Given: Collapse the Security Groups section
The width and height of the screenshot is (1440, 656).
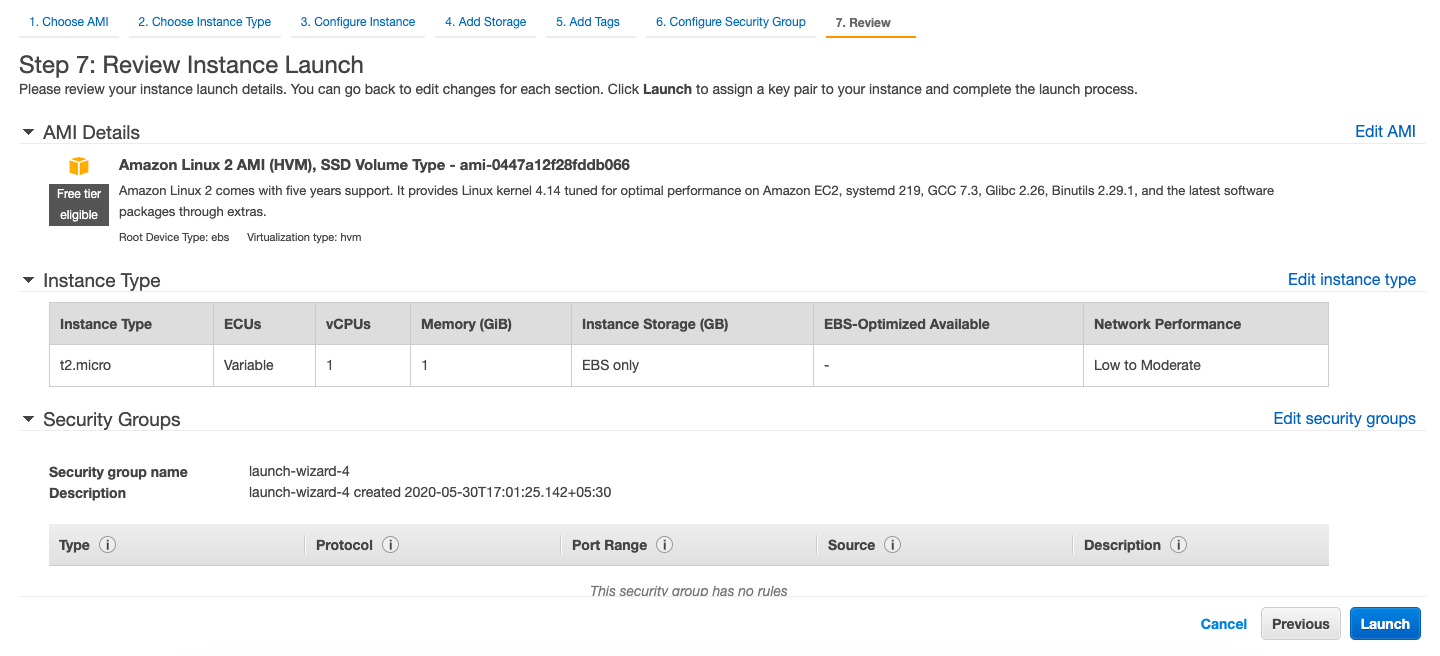Looking at the screenshot, I should [x=28, y=419].
